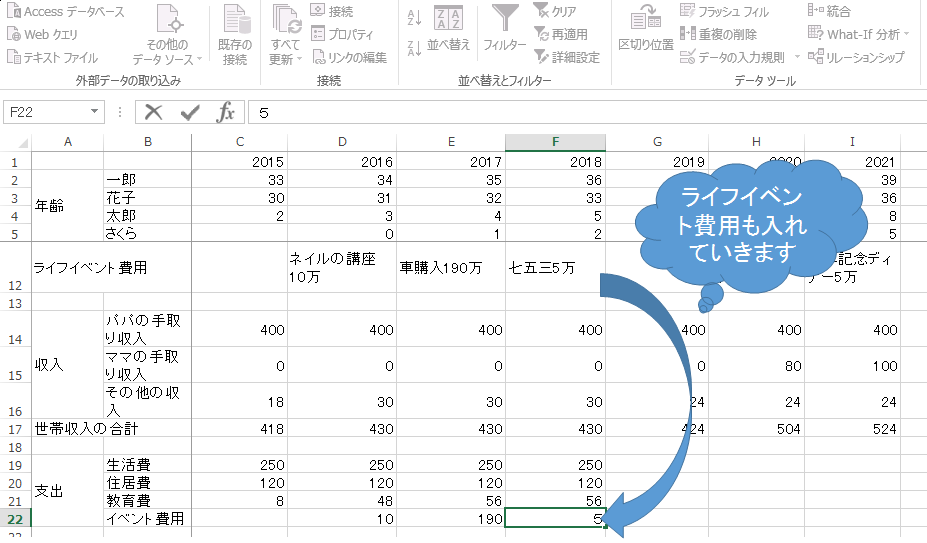Click cell 504 in row 17
The height and width of the screenshot is (543, 927).
(756, 429)
